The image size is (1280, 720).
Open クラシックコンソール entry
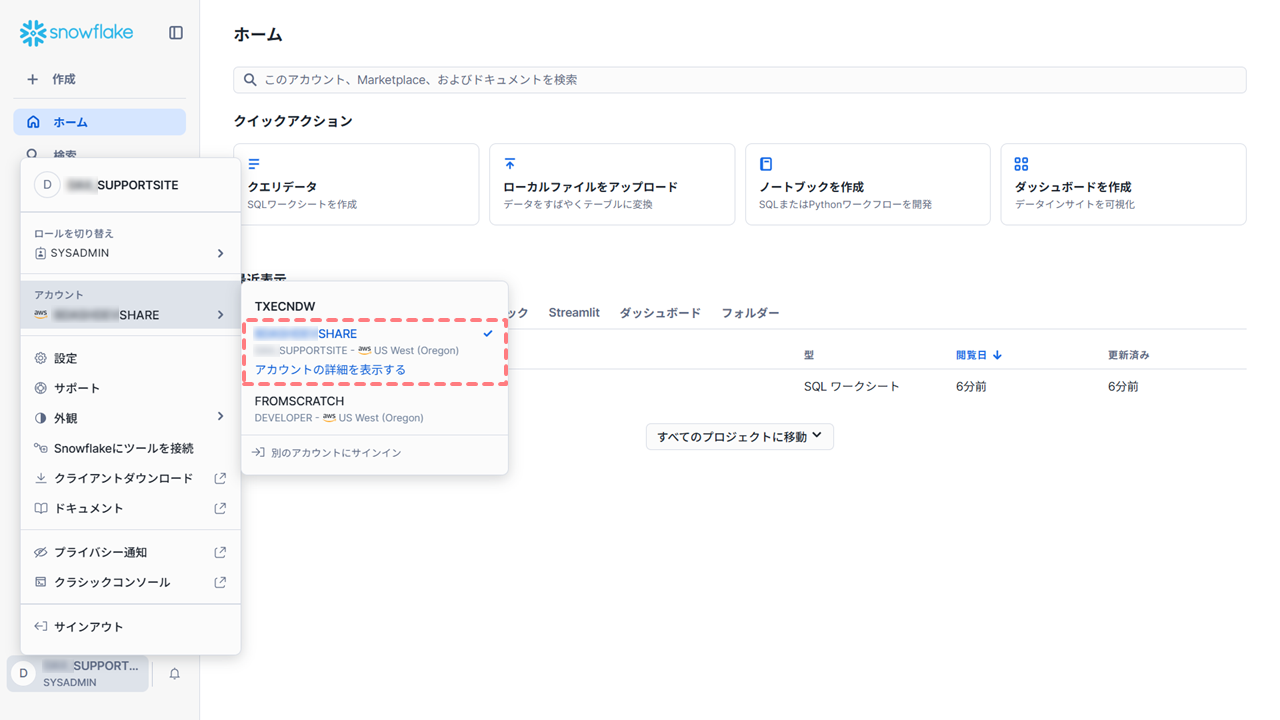pos(130,582)
